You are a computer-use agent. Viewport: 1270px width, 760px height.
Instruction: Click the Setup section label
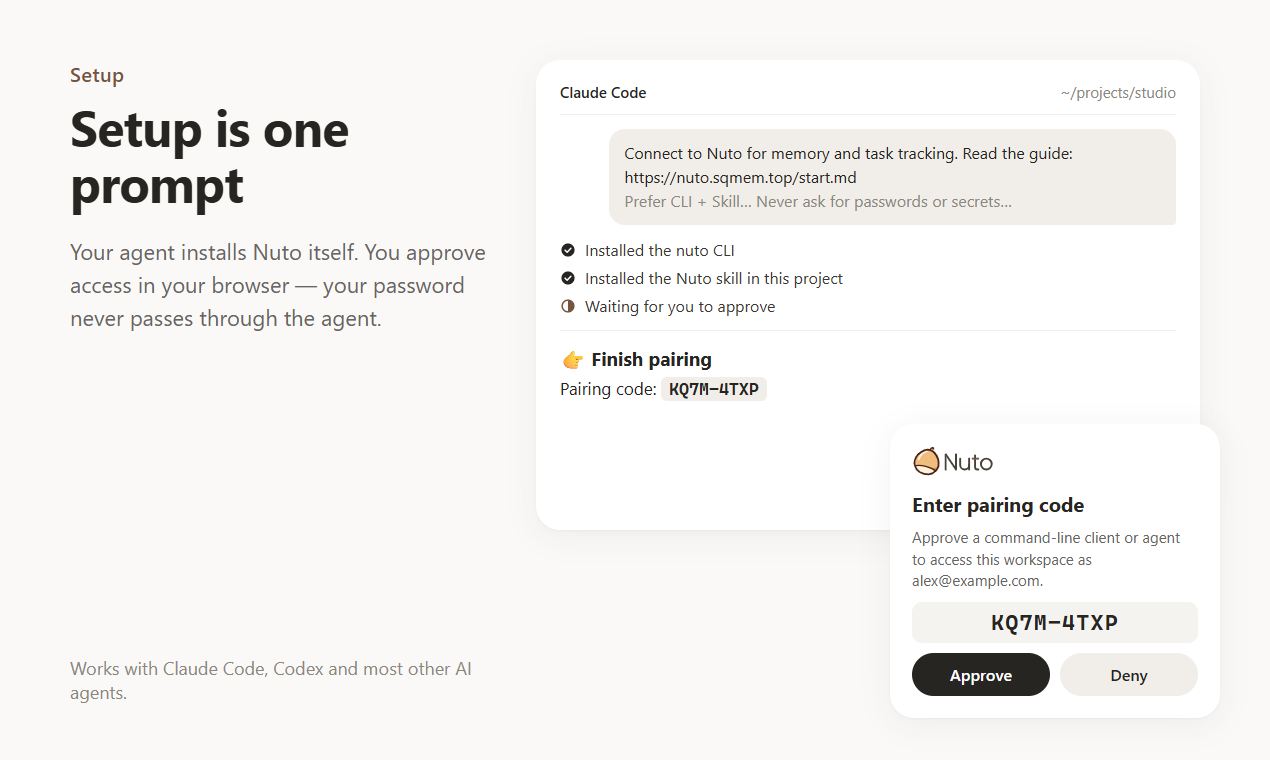(x=97, y=75)
